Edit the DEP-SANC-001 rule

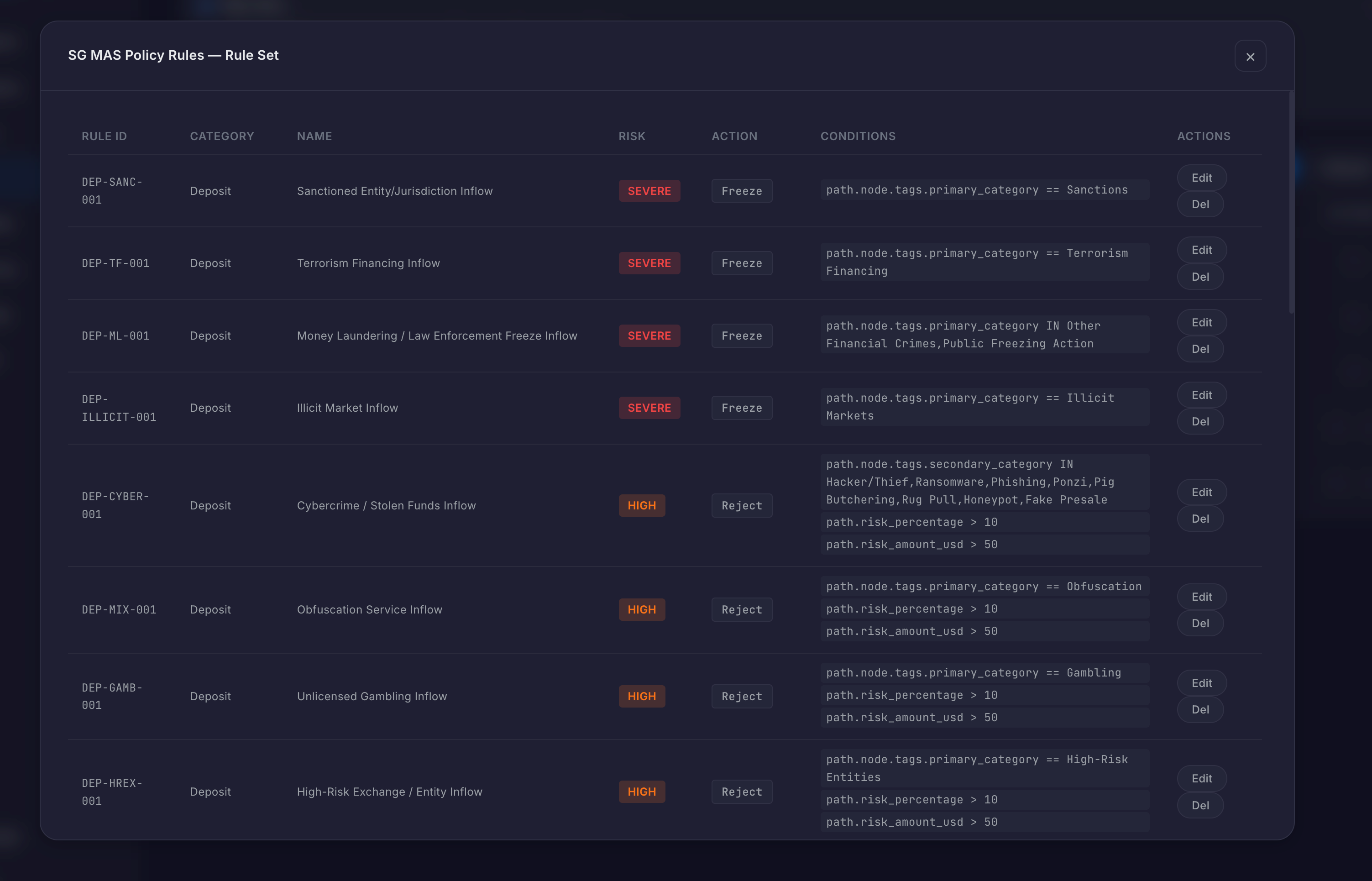click(x=1201, y=178)
